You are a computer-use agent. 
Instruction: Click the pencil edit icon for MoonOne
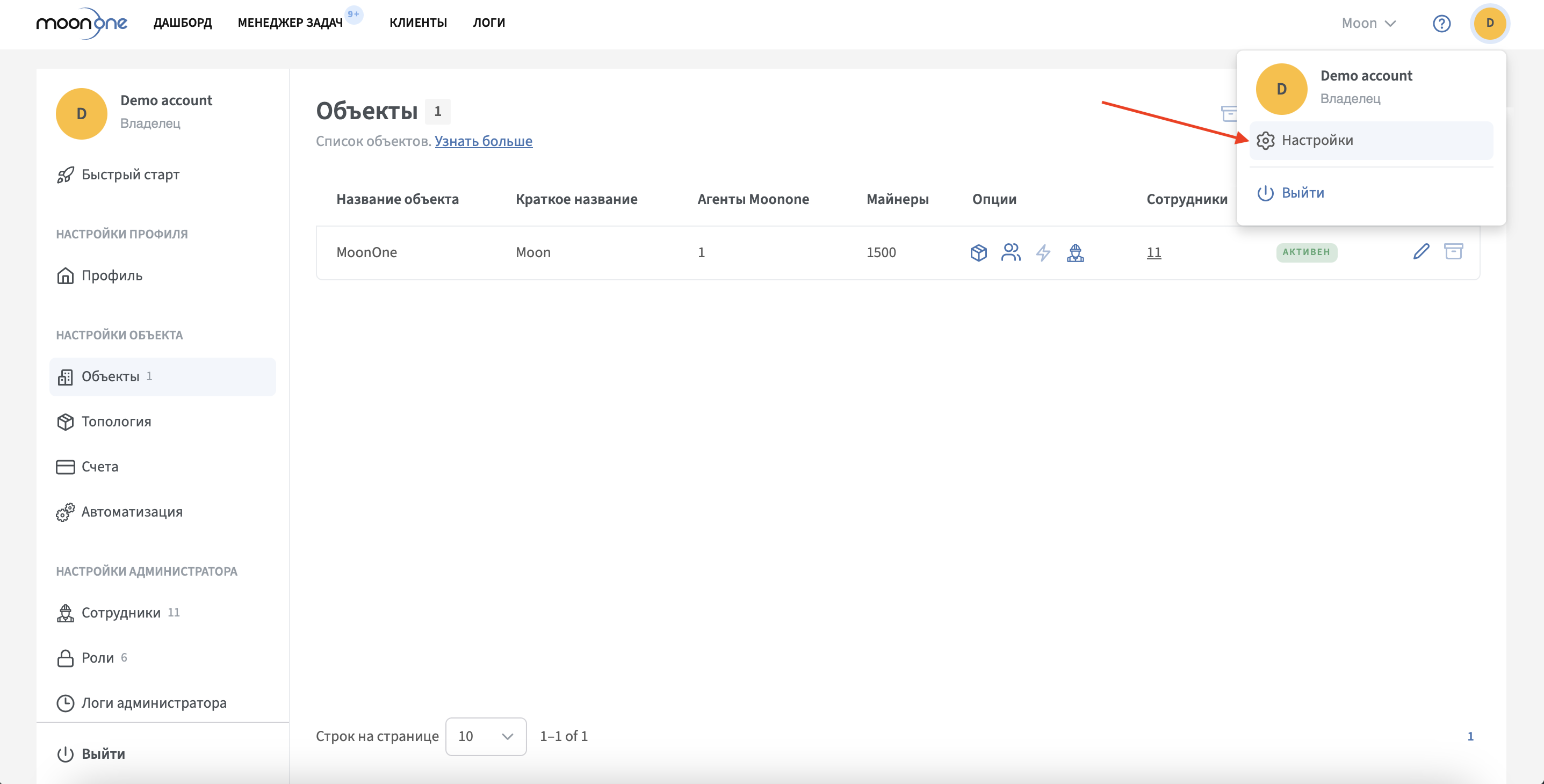tap(1420, 251)
